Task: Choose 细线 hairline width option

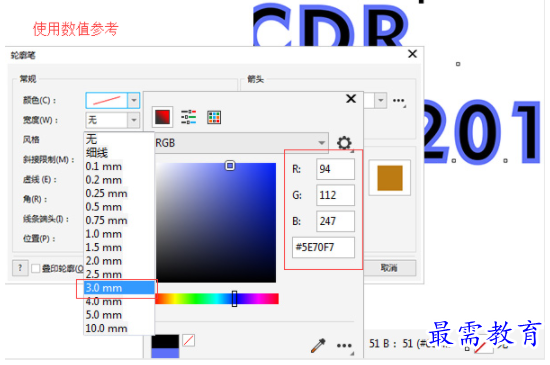Action: click(x=119, y=153)
